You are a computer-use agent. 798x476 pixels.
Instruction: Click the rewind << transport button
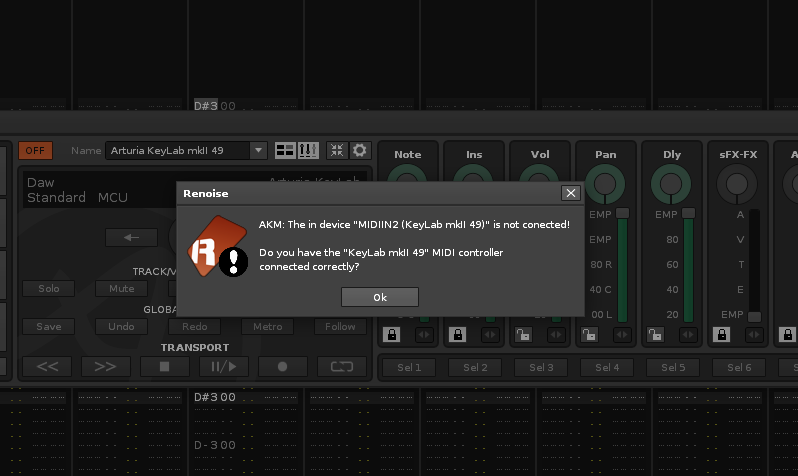[47, 367]
